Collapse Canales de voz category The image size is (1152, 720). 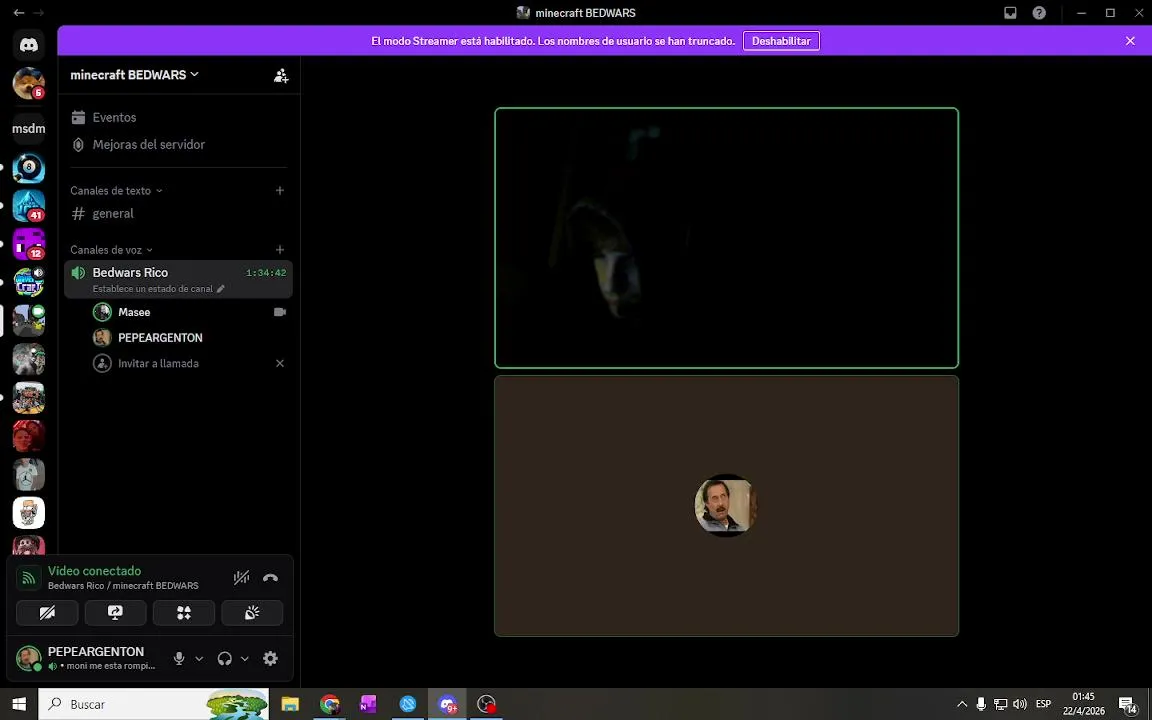[112, 250]
